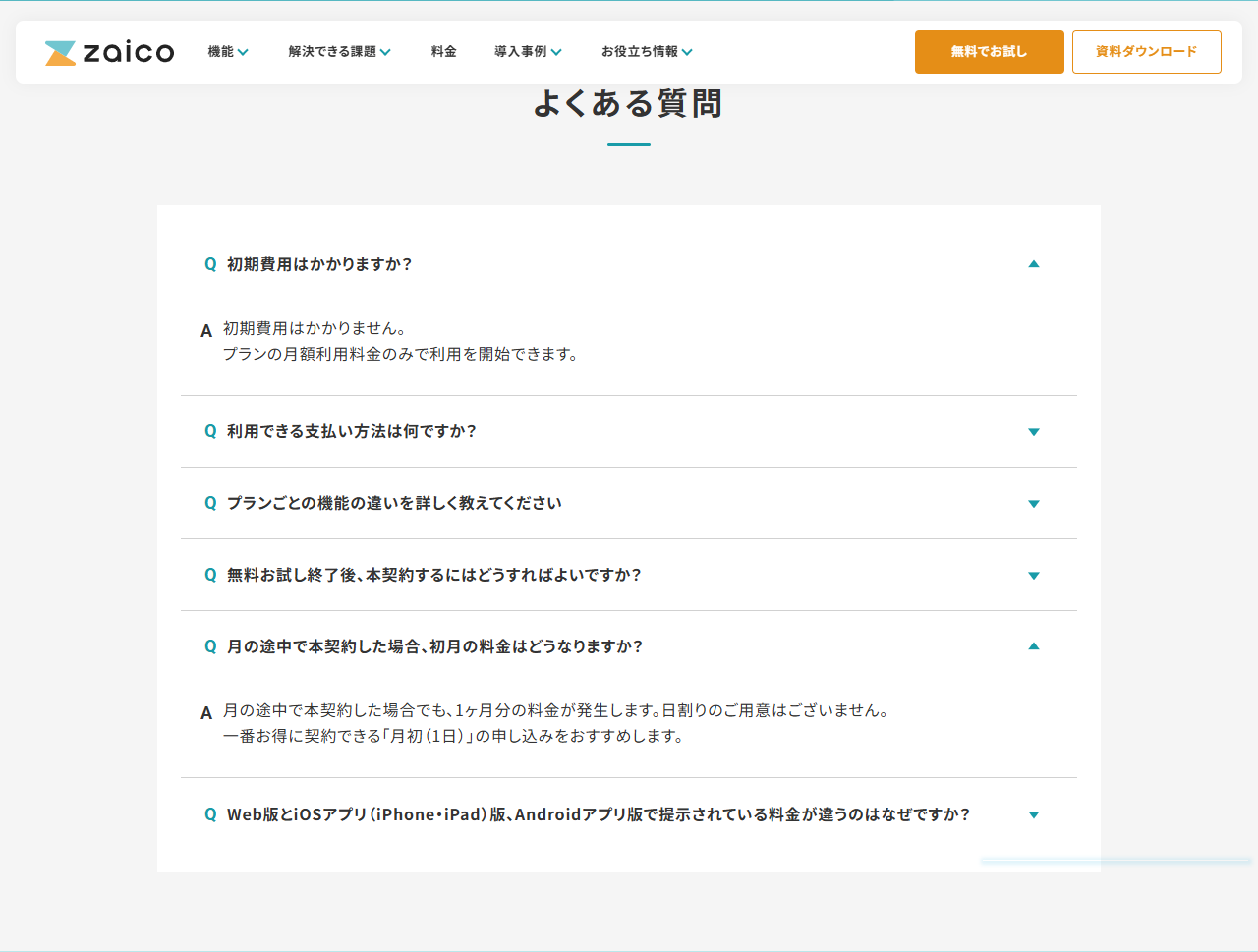The image size is (1258, 952).
Task: Click the zaico logo
Action: tap(109, 52)
